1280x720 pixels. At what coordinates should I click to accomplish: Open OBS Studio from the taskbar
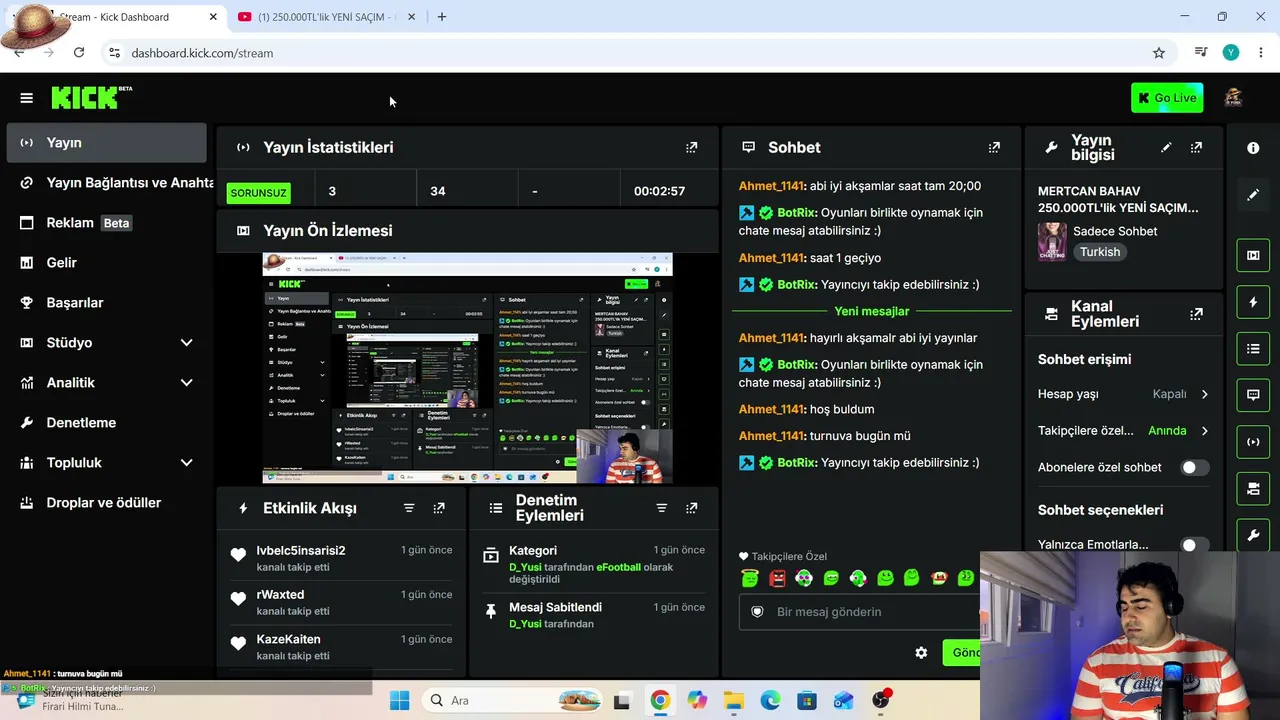point(881,700)
